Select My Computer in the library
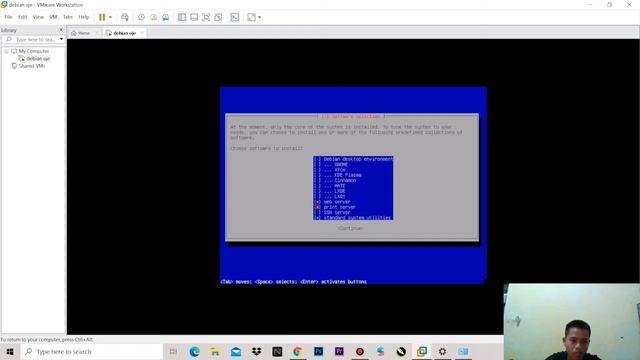Image resolution: width=640 pixels, height=360 pixels. click(33, 51)
